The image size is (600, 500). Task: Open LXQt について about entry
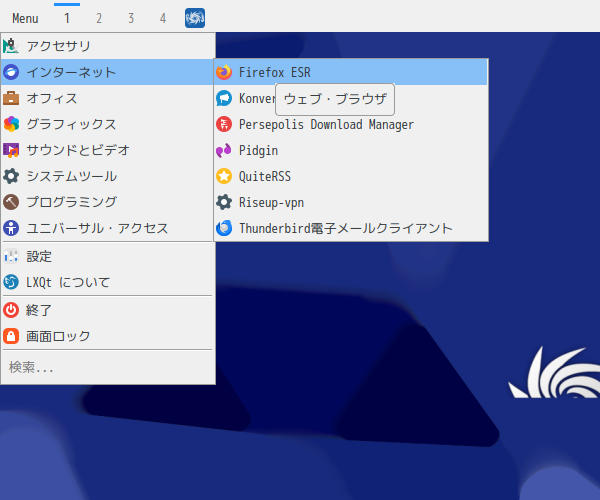point(107,282)
